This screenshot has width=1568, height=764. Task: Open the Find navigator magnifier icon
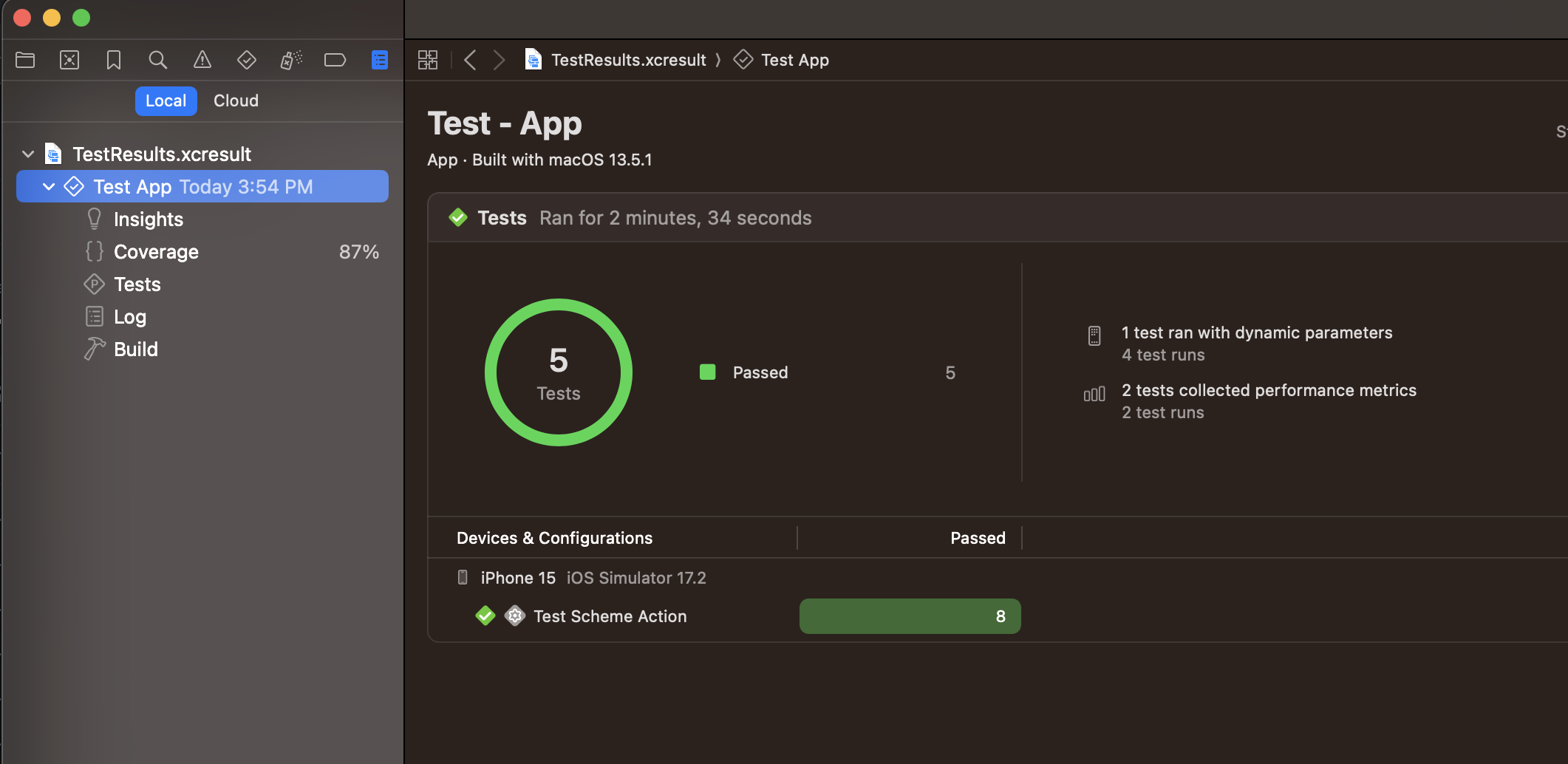[x=157, y=60]
